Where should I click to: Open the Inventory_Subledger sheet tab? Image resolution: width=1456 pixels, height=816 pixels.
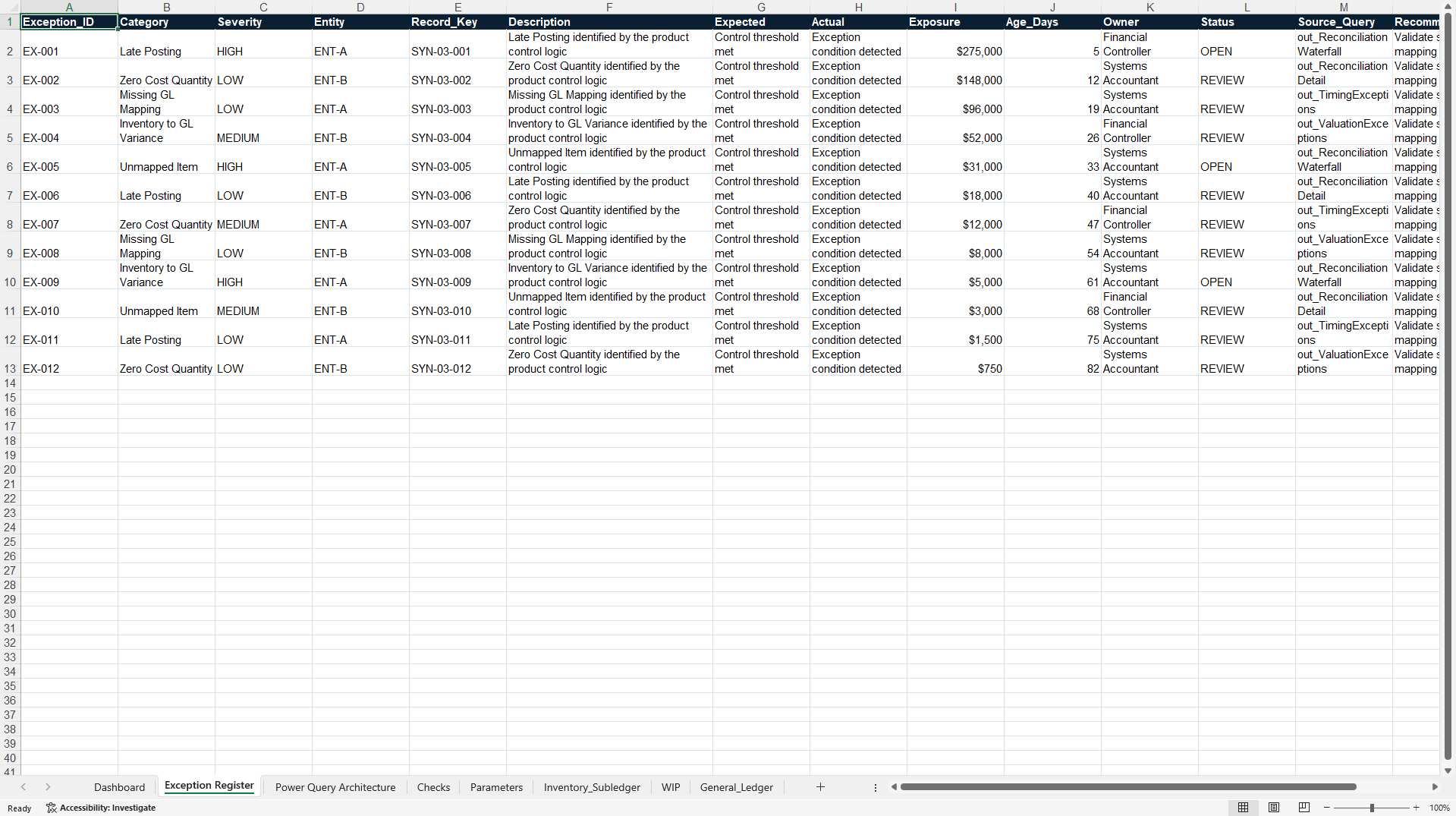point(592,787)
